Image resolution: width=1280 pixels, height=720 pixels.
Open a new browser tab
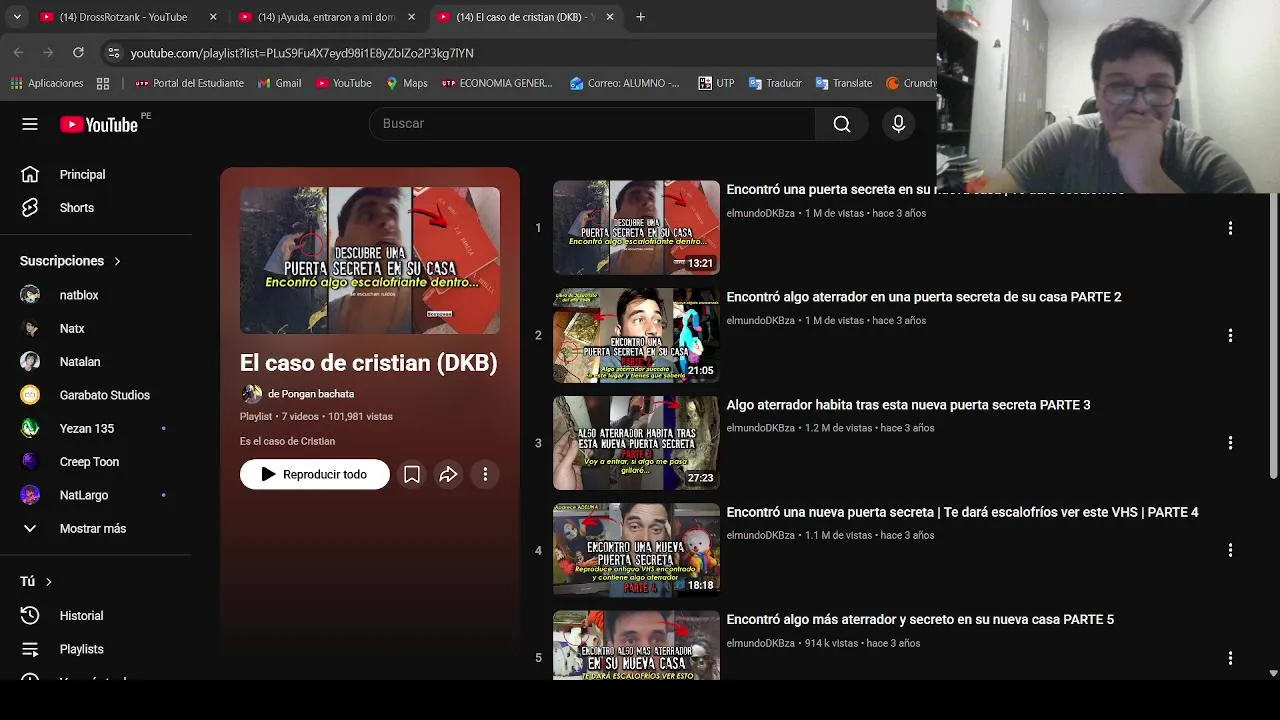click(640, 17)
